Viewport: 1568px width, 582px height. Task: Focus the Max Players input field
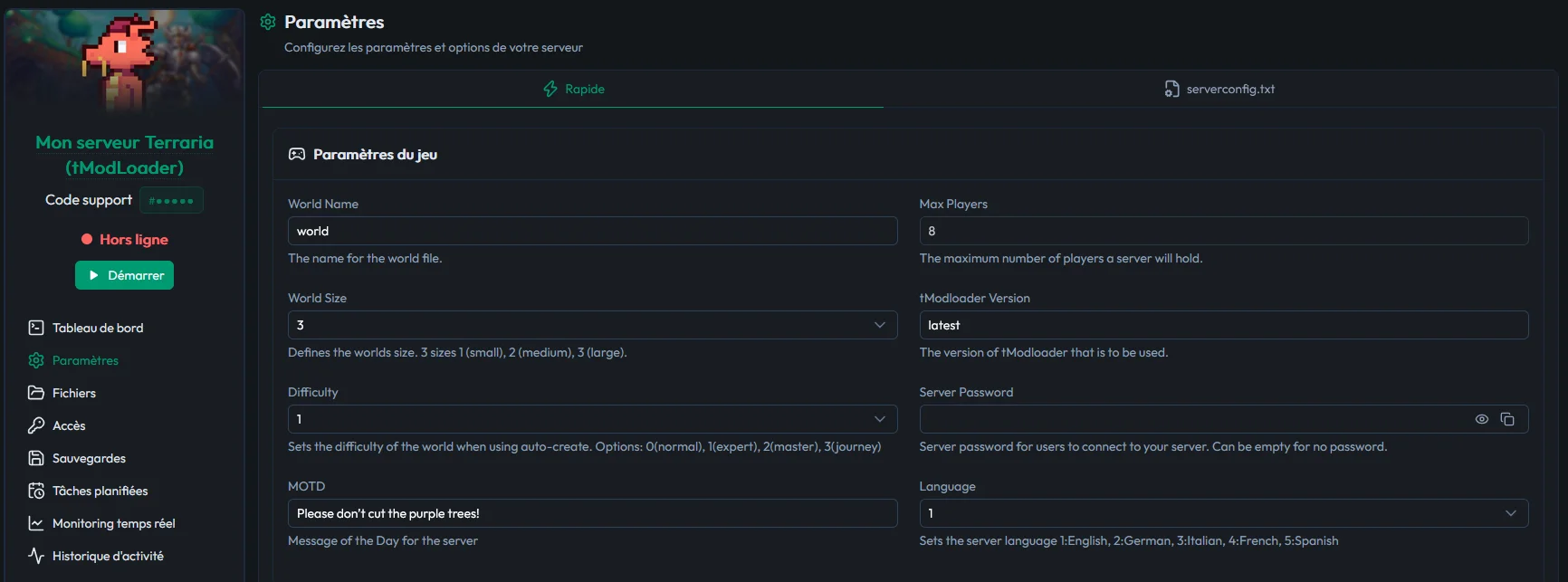pos(1224,231)
